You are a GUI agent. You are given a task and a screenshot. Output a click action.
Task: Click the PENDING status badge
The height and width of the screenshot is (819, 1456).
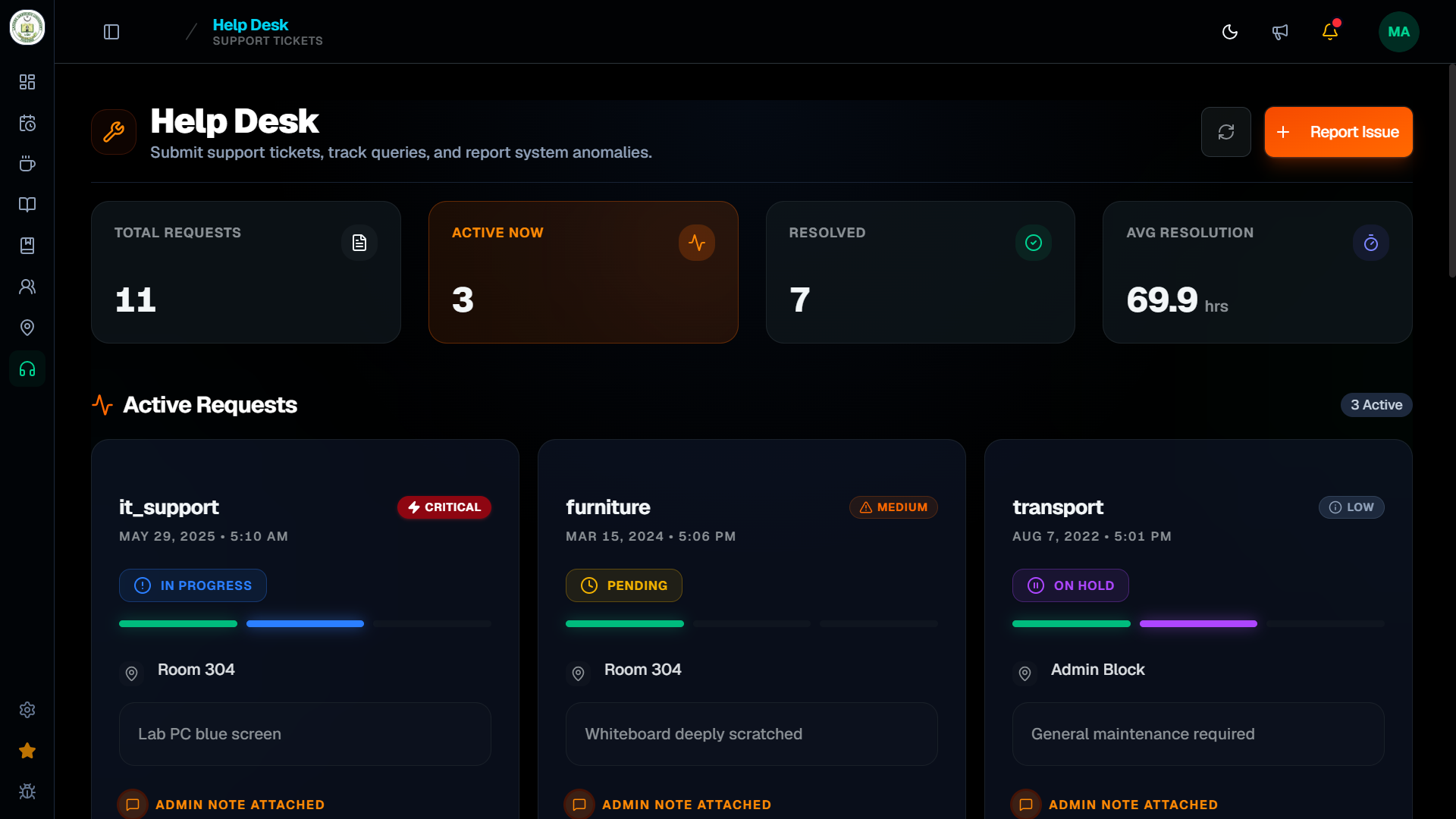[624, 585]
